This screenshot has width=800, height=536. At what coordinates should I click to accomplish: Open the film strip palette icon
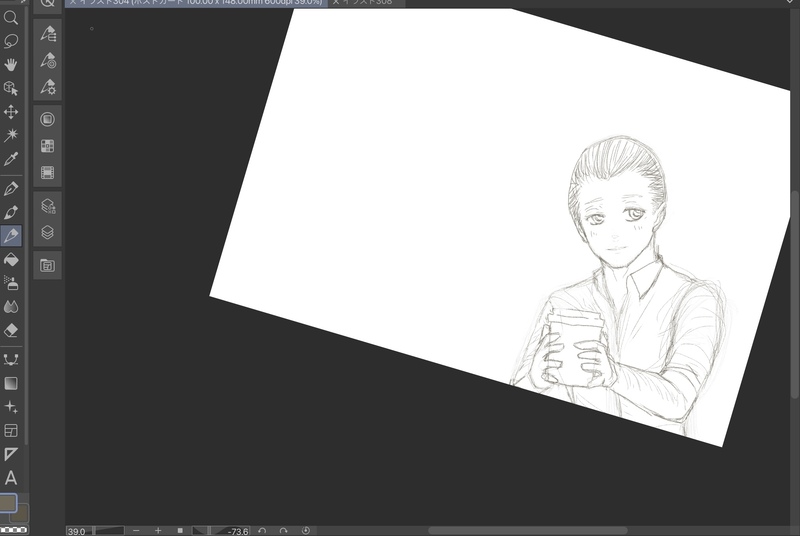tap(47, 173)
